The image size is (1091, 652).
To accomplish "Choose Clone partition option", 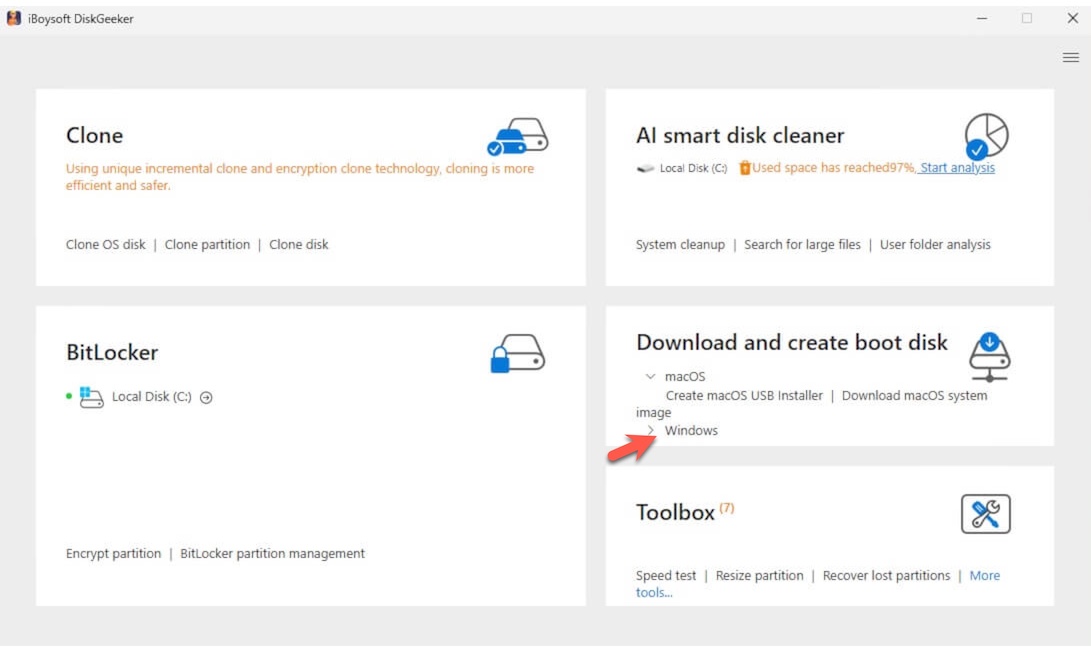I will click(x=207, y=244).
